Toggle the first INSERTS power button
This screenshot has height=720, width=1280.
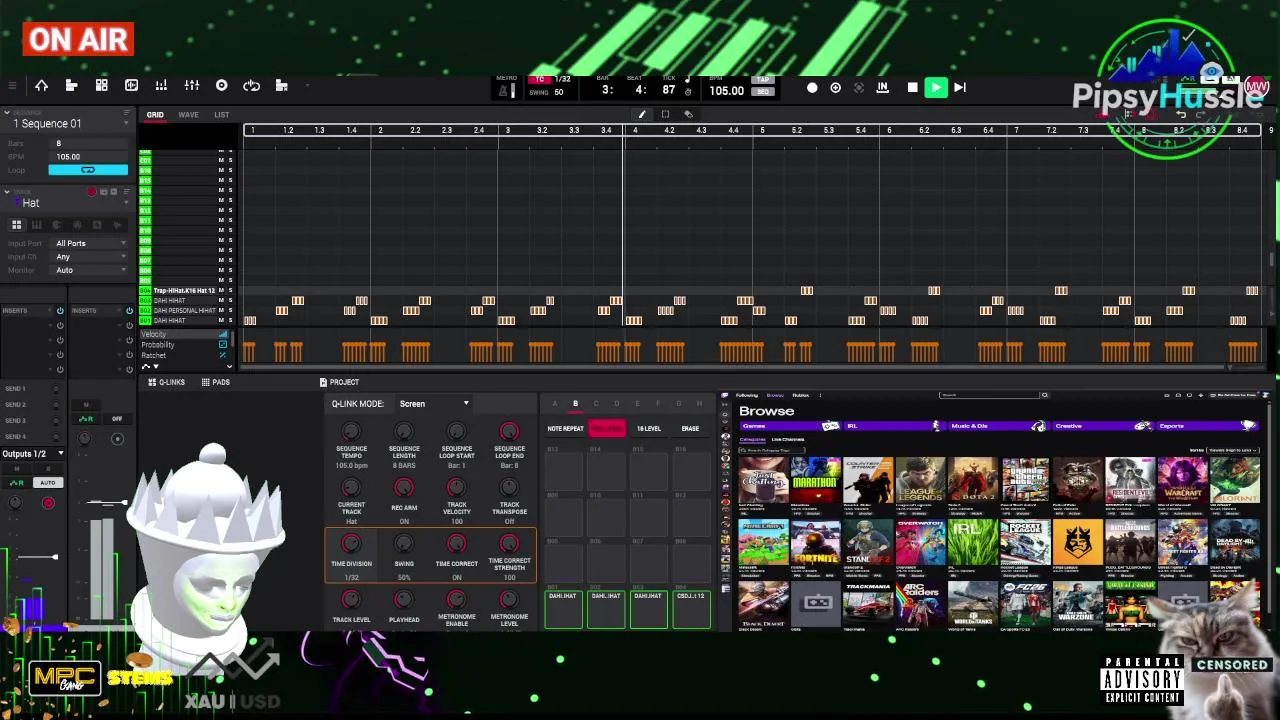coord(60,311)
